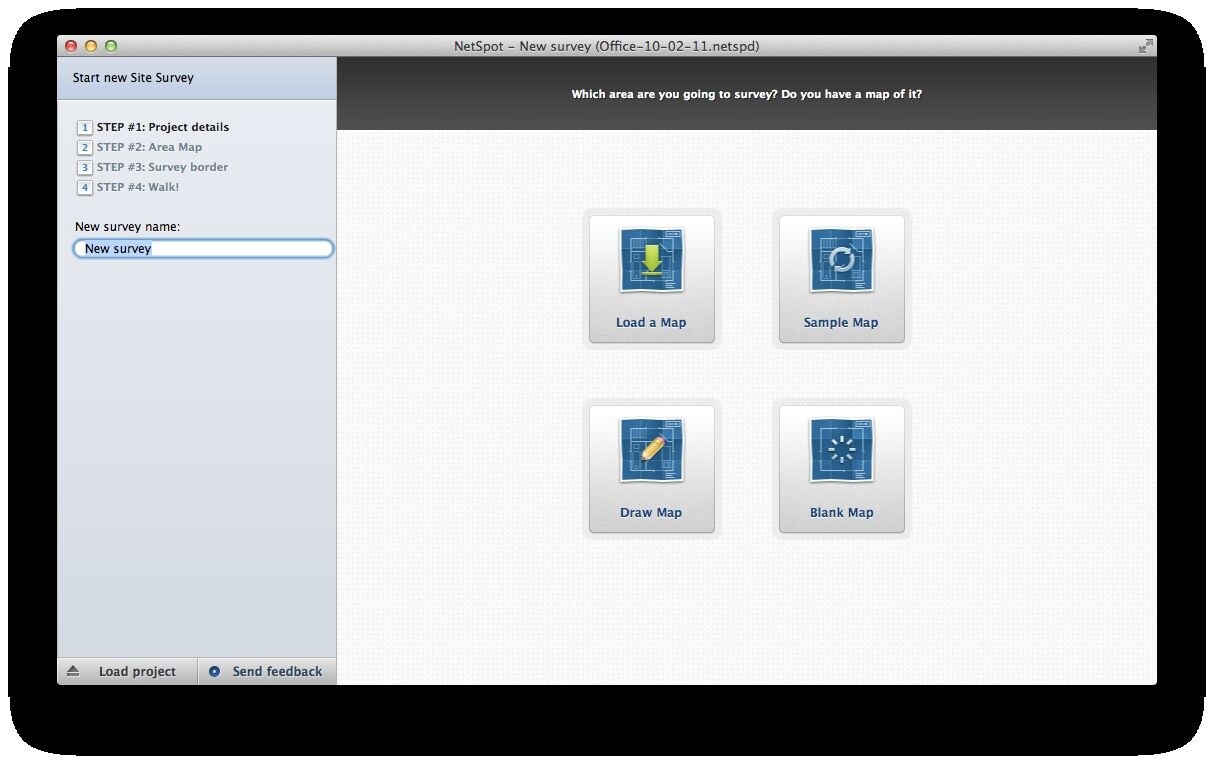Minimize the window with the yellow button
Image resolution: width=1214 pixels, height=764 pixels.
[x=91, y=46]
